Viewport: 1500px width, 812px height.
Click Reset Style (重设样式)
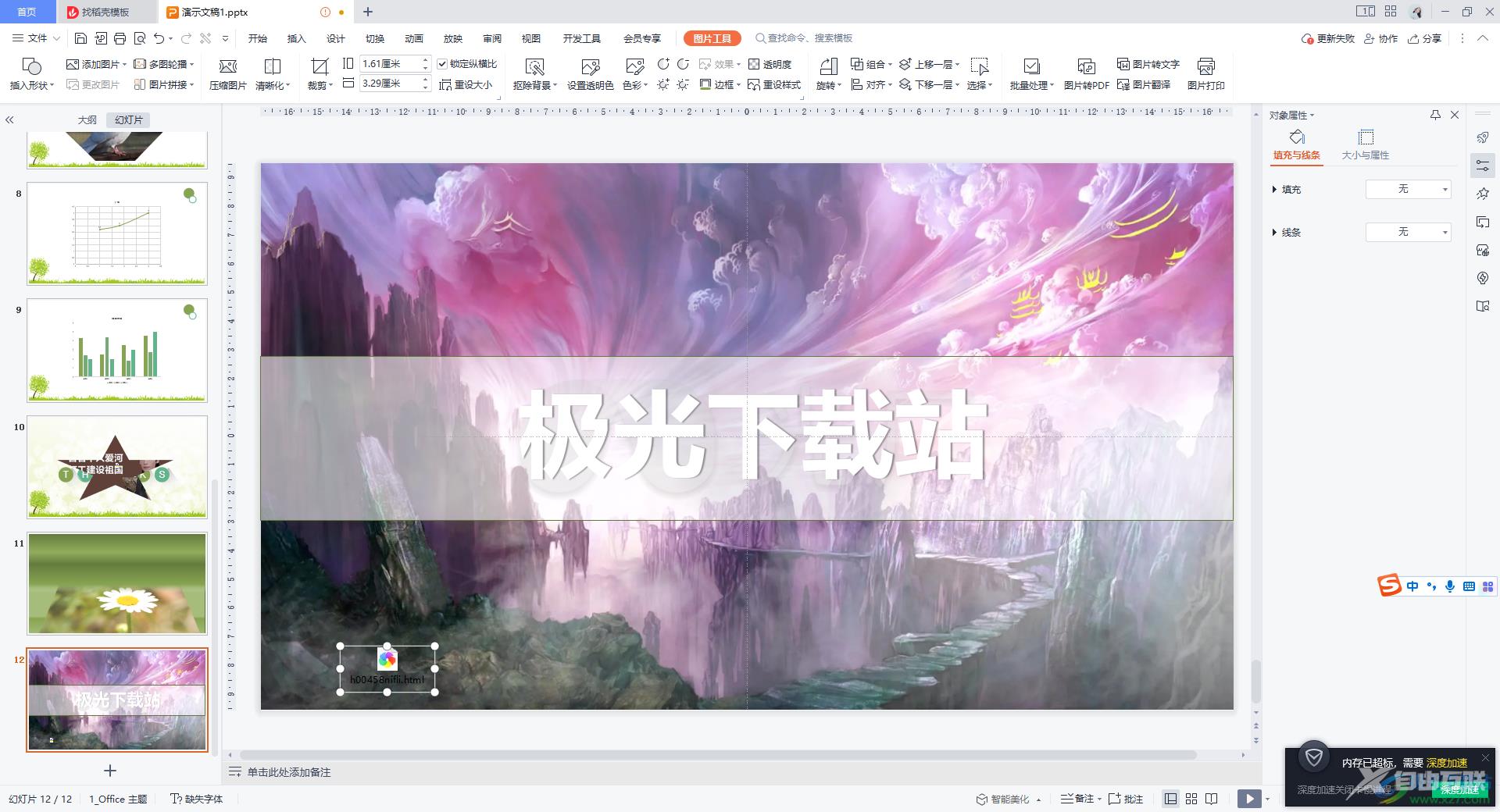(774, 84)
